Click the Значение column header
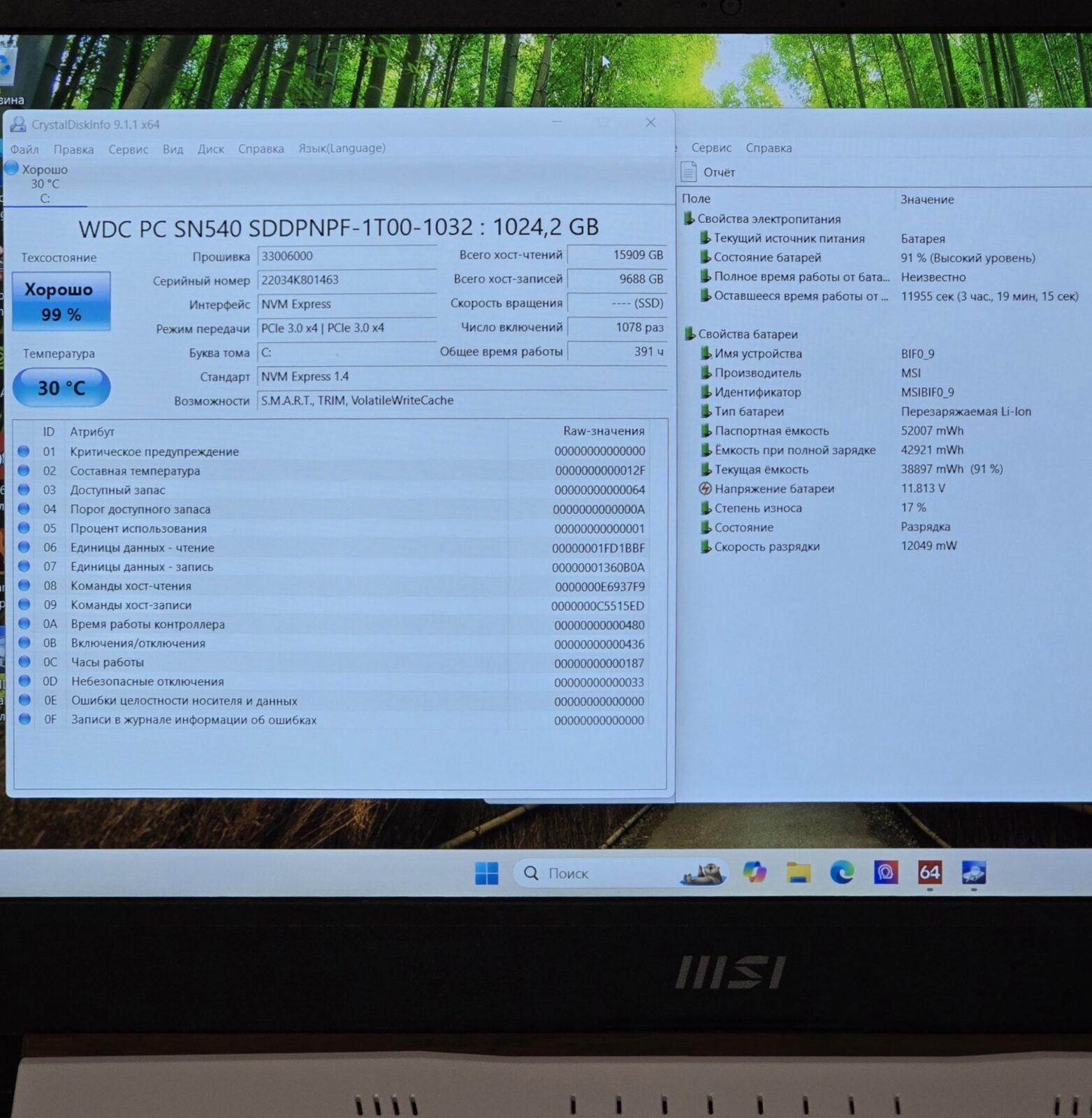Screen dimensions: 1092x1118 click(x=927, y=199)
